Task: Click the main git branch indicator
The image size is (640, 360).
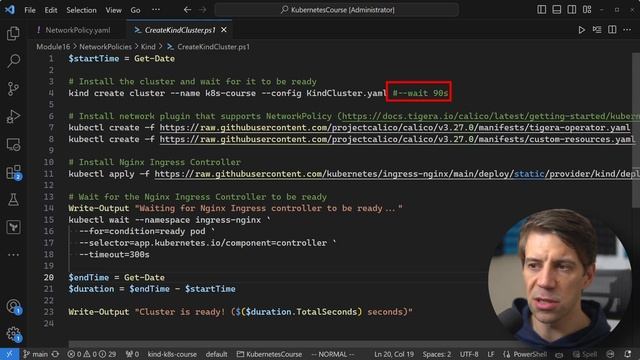Action: (x=36, y=354)
